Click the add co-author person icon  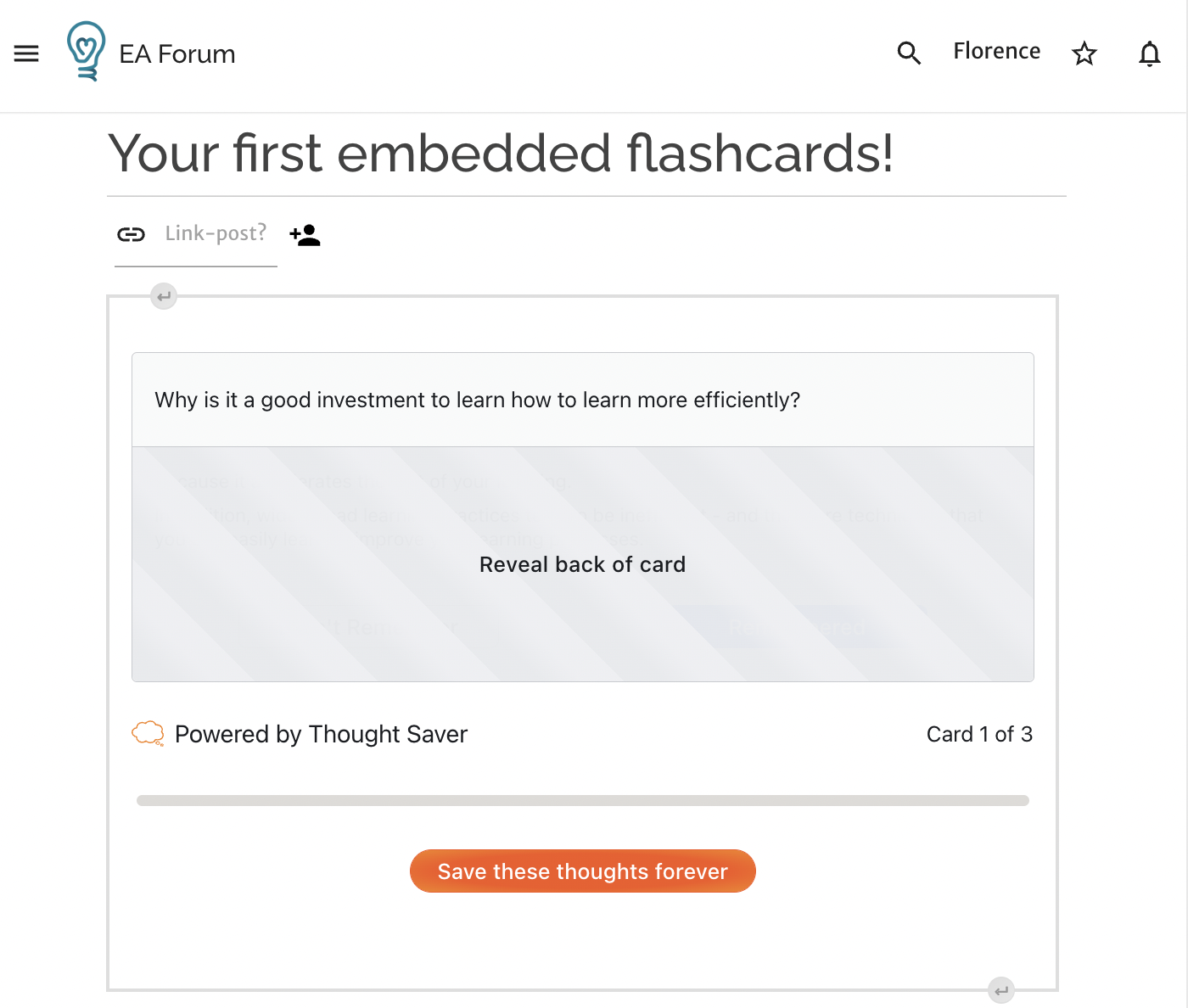click(305, 235)
